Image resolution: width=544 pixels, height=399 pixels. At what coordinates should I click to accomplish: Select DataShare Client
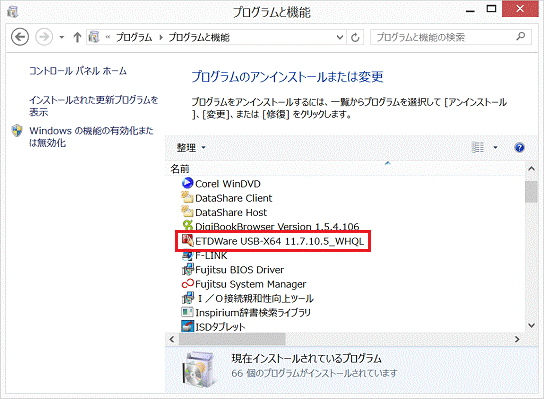(233, 198)
